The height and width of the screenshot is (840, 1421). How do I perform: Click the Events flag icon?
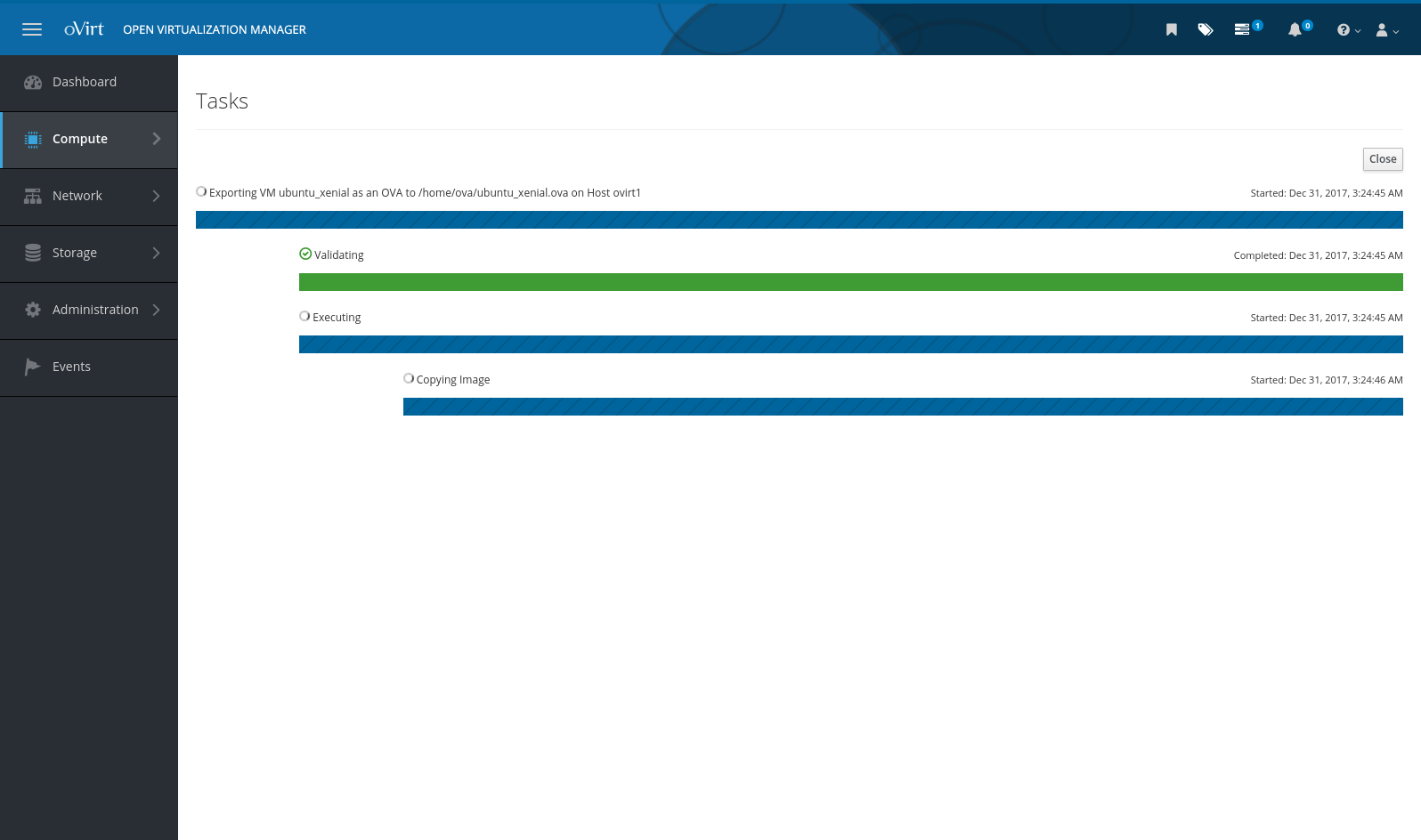(x=33, y=367)
